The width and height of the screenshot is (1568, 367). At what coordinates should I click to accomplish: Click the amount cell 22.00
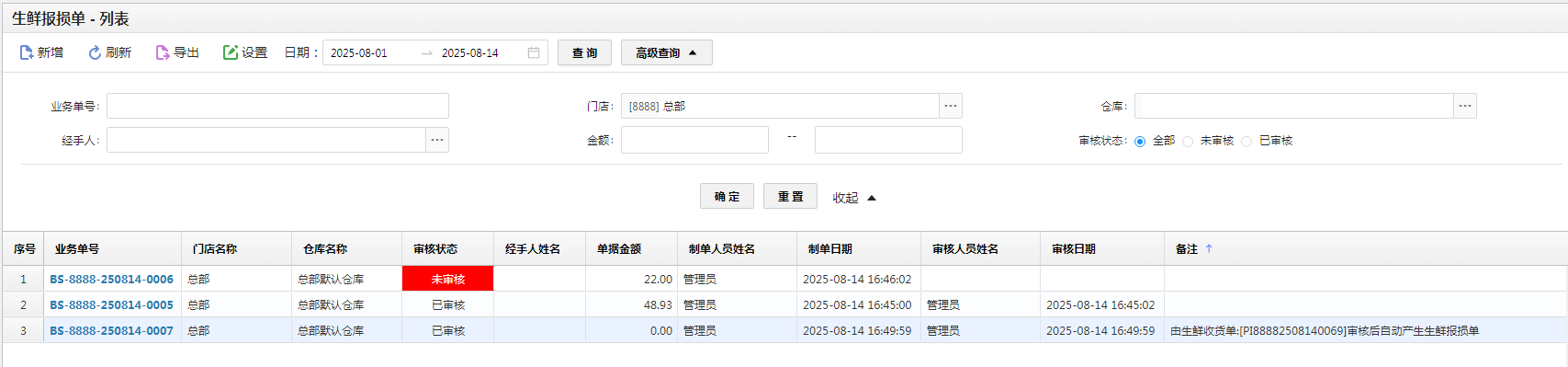pos(632,279)
